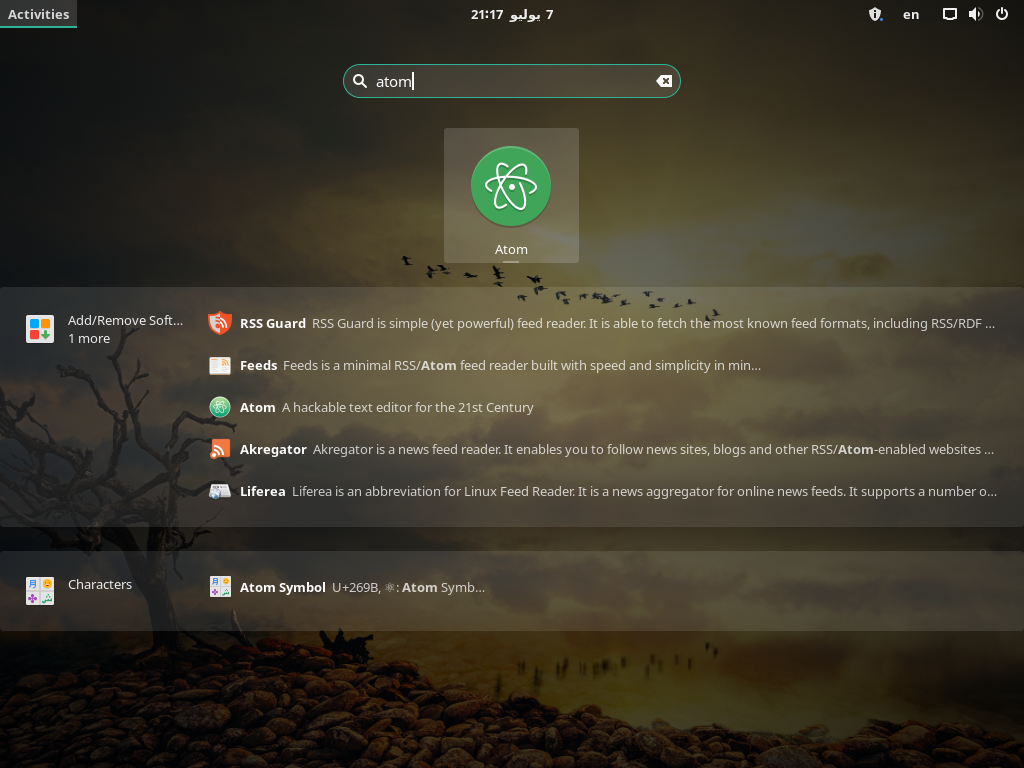This screenshot has height=768, width=1024.
Task: Click the Atom Symbol character icon
Action: point(220,587)
